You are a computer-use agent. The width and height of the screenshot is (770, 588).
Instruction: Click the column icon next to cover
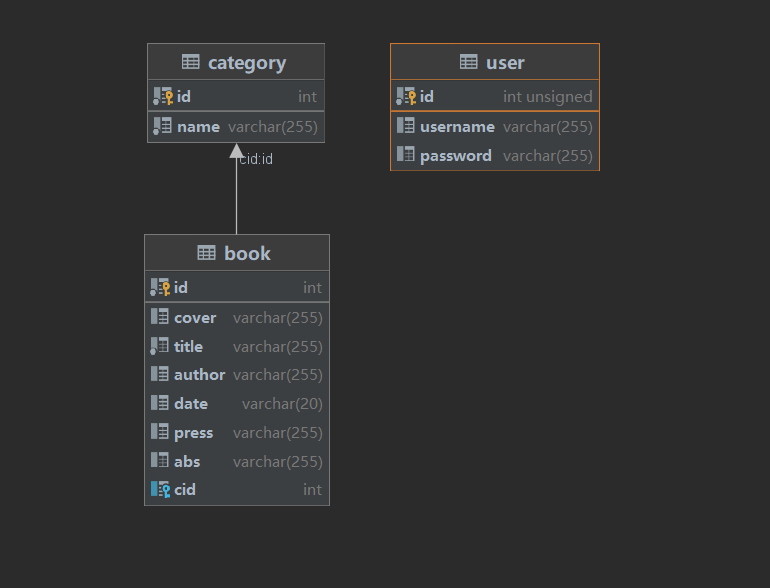pos(160,317)
